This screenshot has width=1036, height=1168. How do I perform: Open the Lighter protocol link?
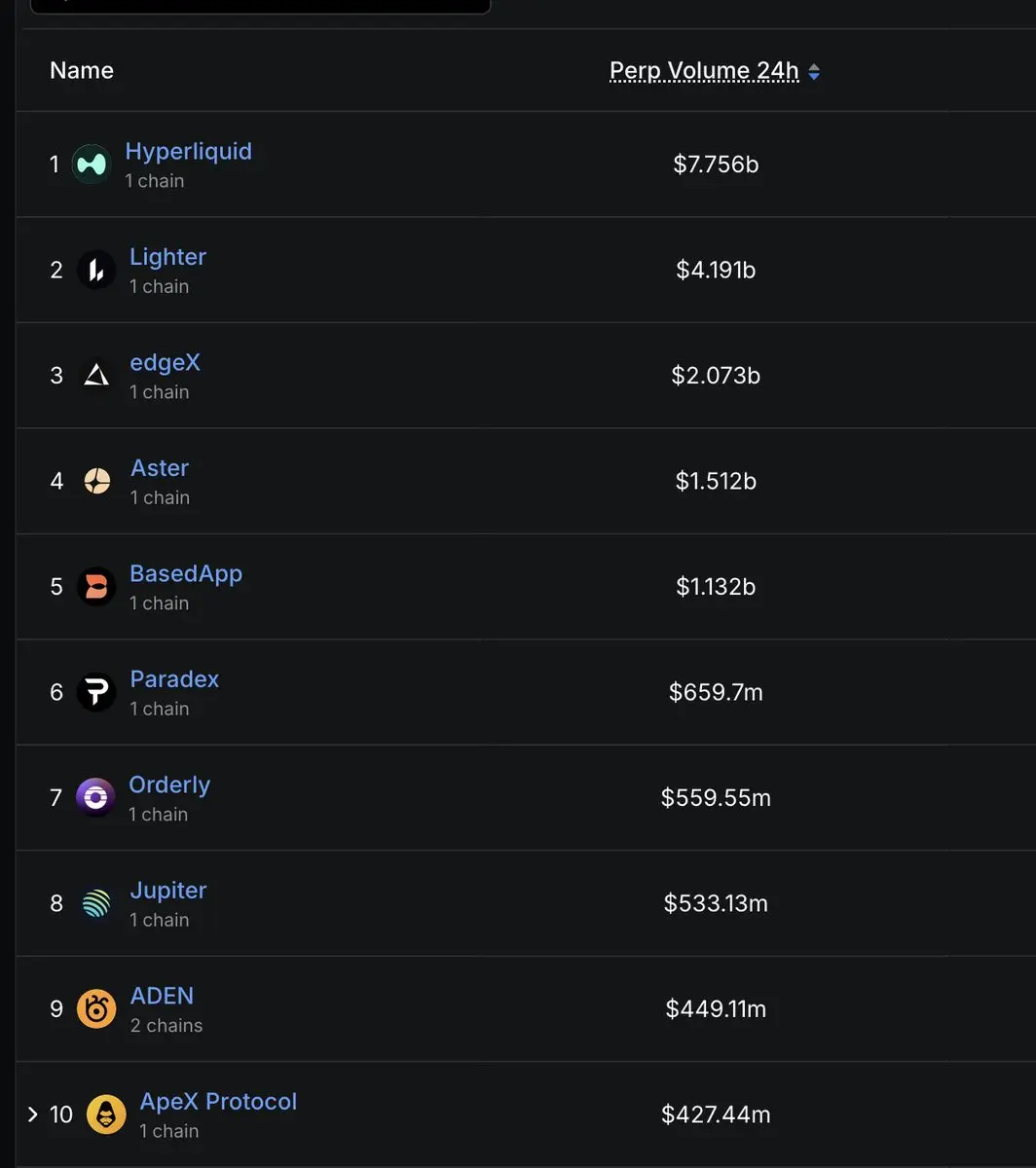click(x=168, y=257)
